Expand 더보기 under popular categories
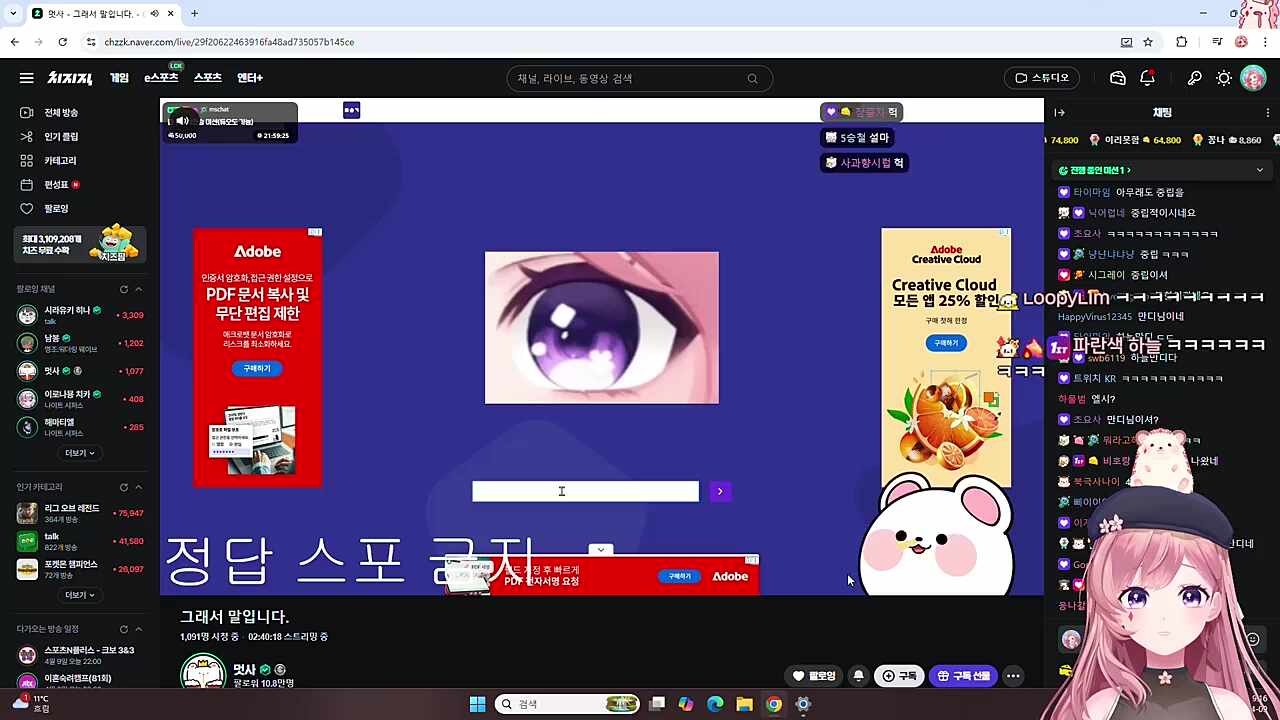This screenshot has width=1280, height=720. tap(79, 595)
